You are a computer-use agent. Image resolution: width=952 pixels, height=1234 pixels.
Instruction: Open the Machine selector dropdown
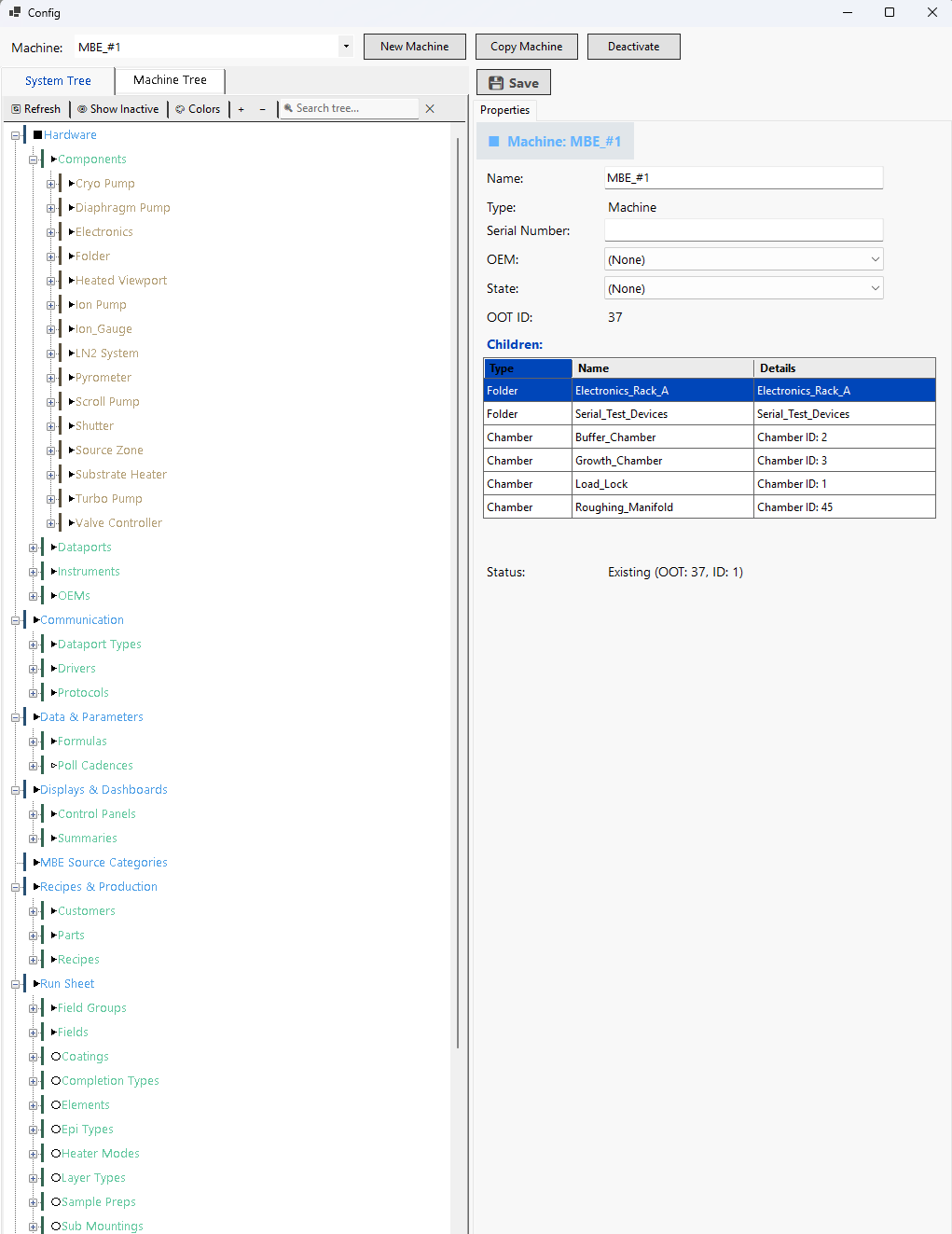pos(346,47)
